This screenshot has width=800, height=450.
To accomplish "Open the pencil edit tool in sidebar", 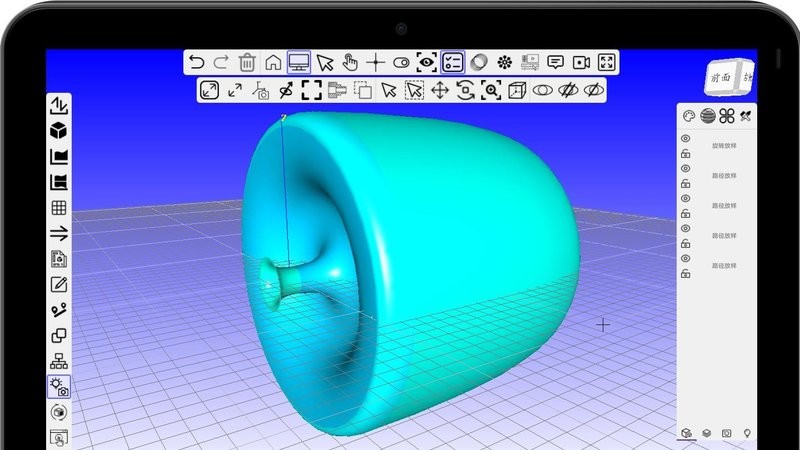I will [x=59, y=284].
